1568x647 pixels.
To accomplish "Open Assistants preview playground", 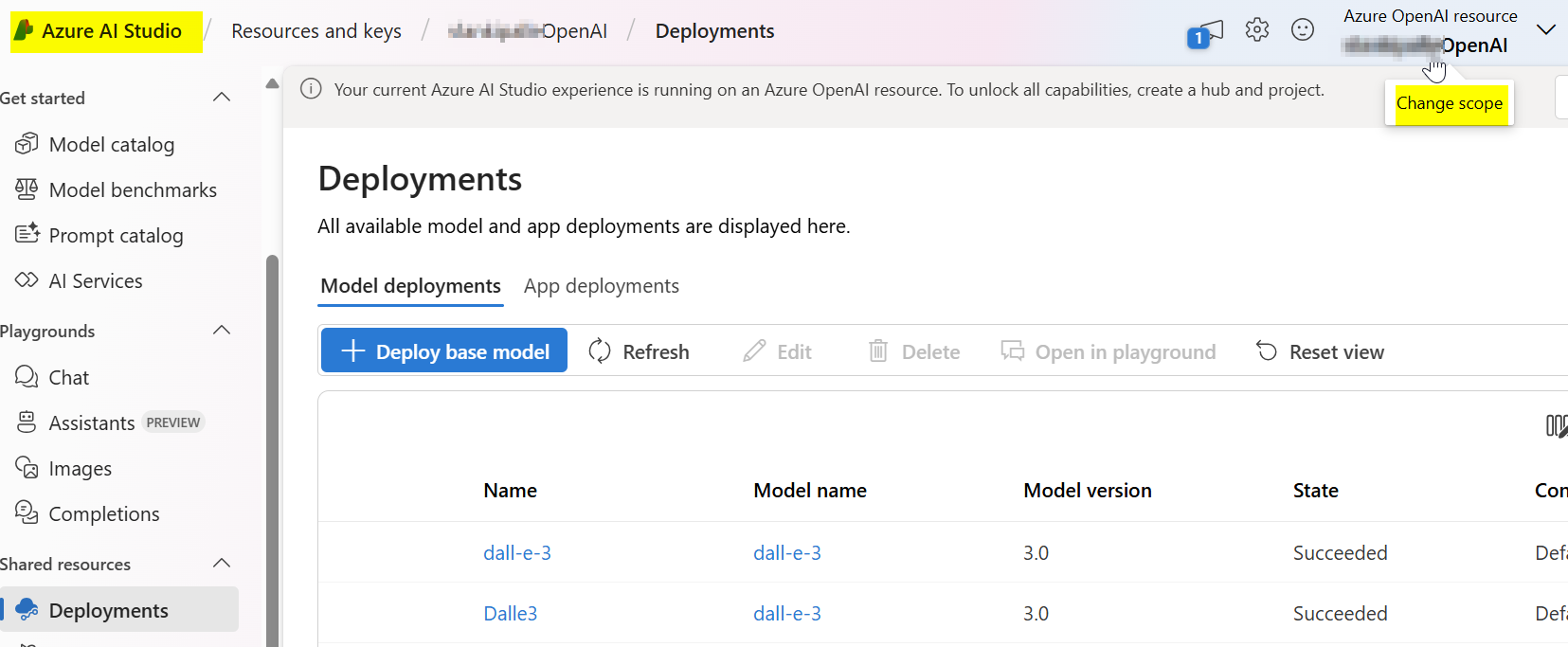I will [x=92, y=423].
